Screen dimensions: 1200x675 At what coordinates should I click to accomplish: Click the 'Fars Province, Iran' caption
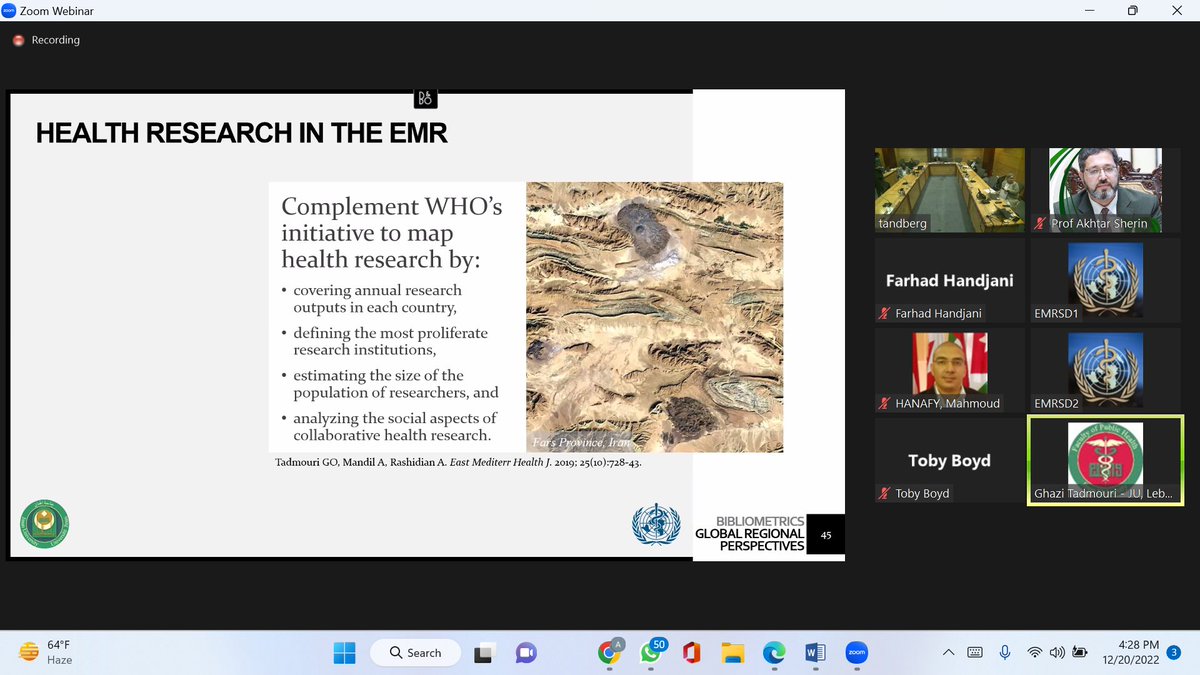click(583, 443)
